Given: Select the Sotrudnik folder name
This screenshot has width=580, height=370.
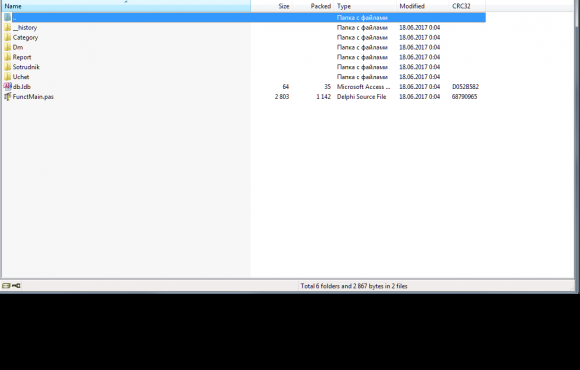Looking at the screenshot, I should pos(26,67).
